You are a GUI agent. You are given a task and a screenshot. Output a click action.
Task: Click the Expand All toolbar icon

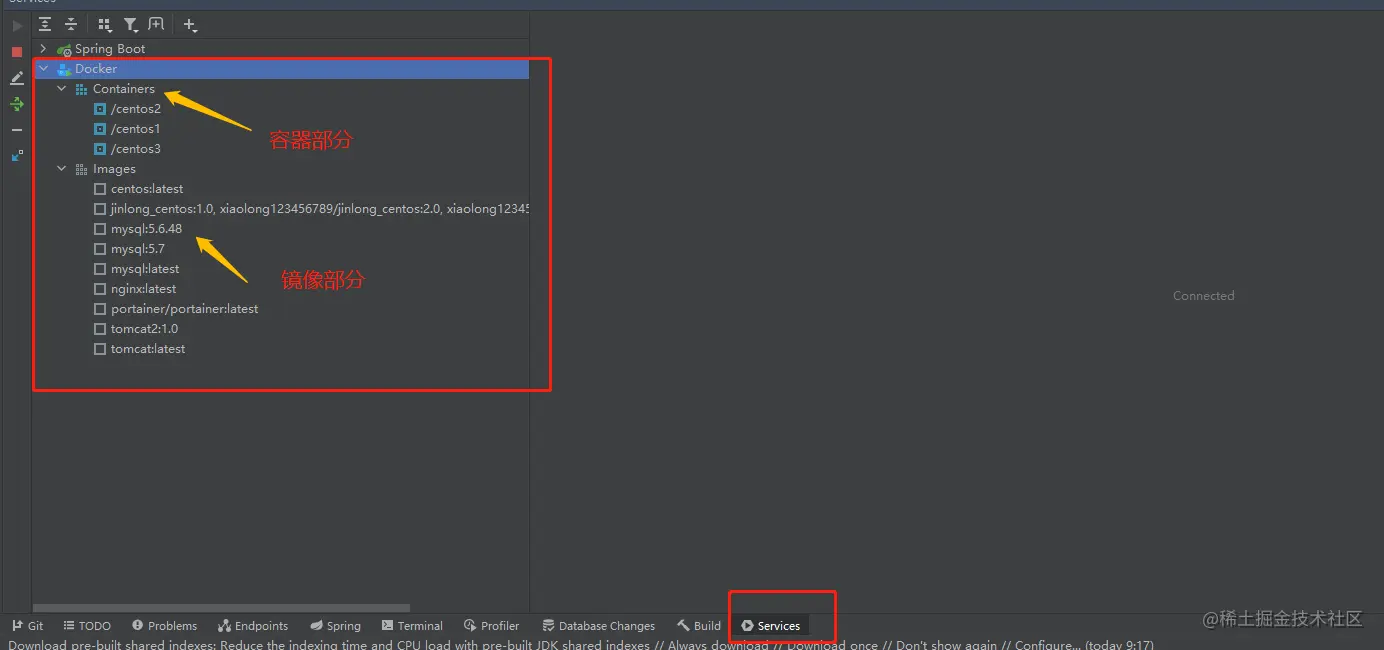[x=45, y=24]
